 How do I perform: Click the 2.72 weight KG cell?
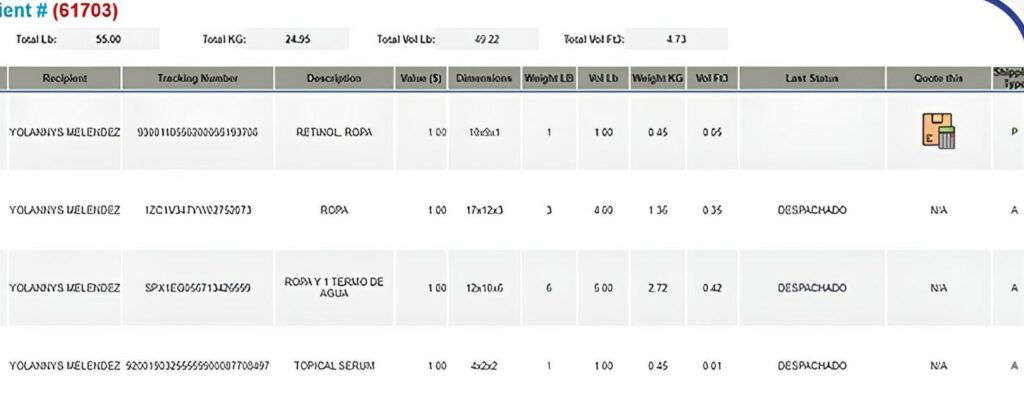click(658, 288)
